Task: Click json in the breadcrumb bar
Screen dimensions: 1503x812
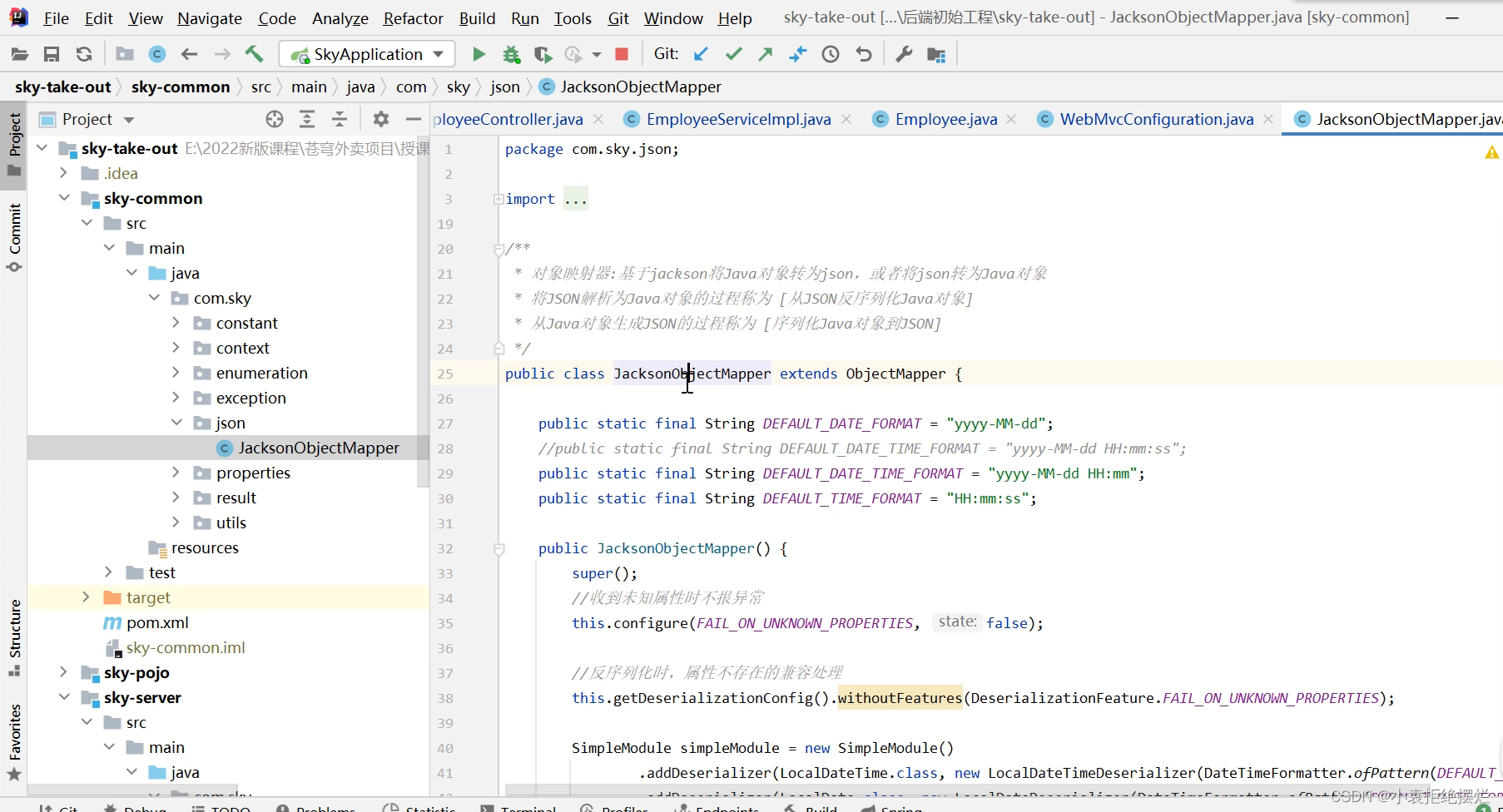Action: pos(505,87)
